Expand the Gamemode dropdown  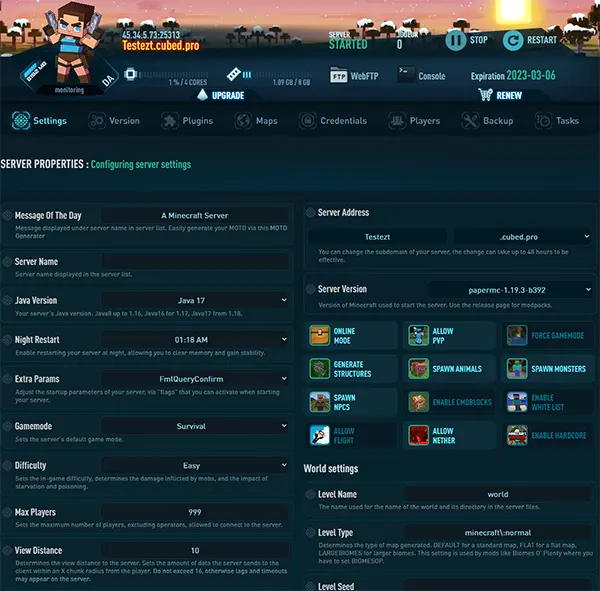click(210, 426)
